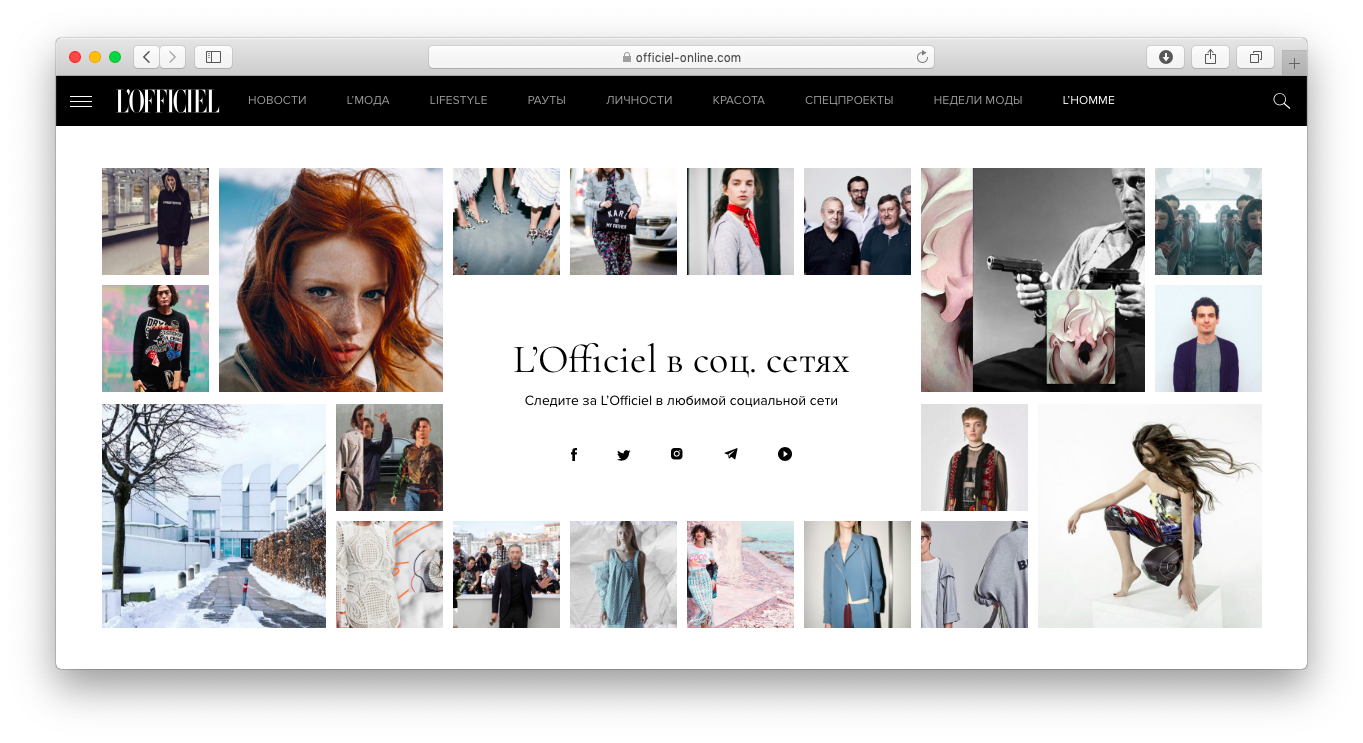Open the LIFESTYLE menu item
Viewport: 1363px width, 743px height.
[x=458, y=101]
